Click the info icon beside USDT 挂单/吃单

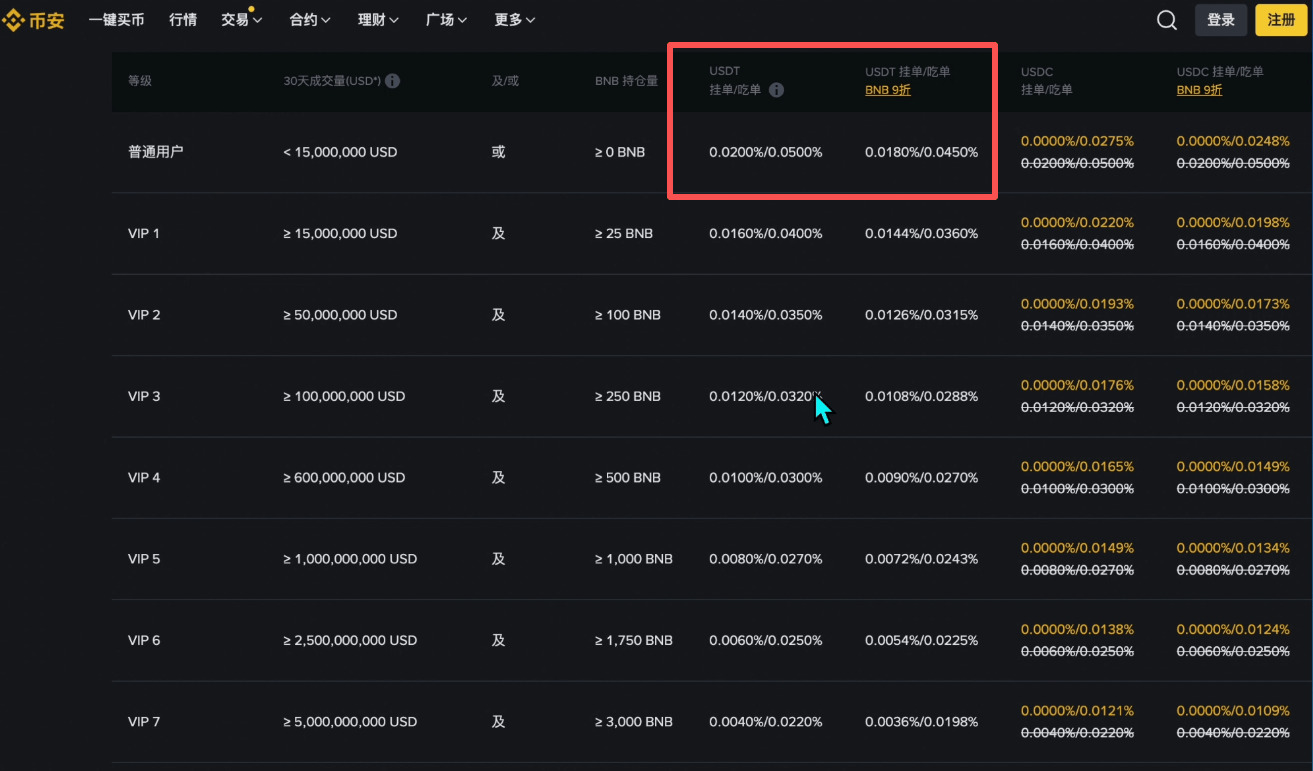777,91
